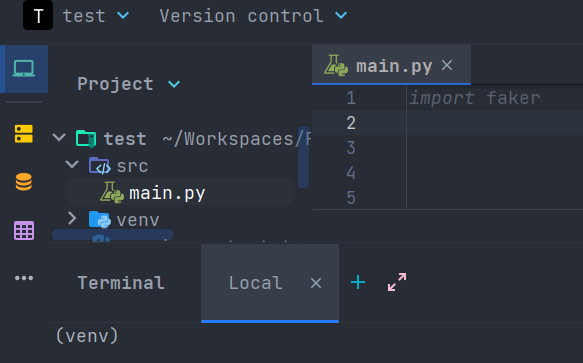This screenshot has width=583, height=363.
Task: Open the Project view selector dropdown
Action: [129, 84]
